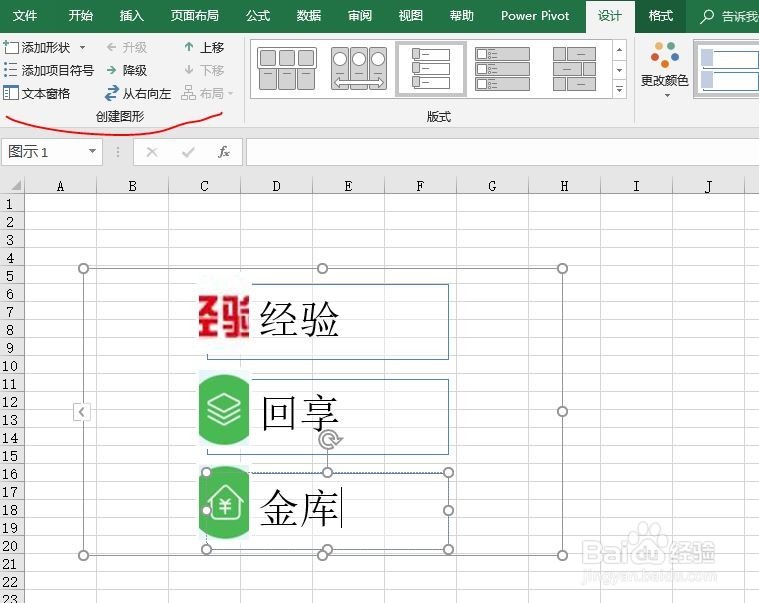Viewport: 759px width, 603px height.
Task: Open the Name Box dropdown arrow
Action: [92, 151]
